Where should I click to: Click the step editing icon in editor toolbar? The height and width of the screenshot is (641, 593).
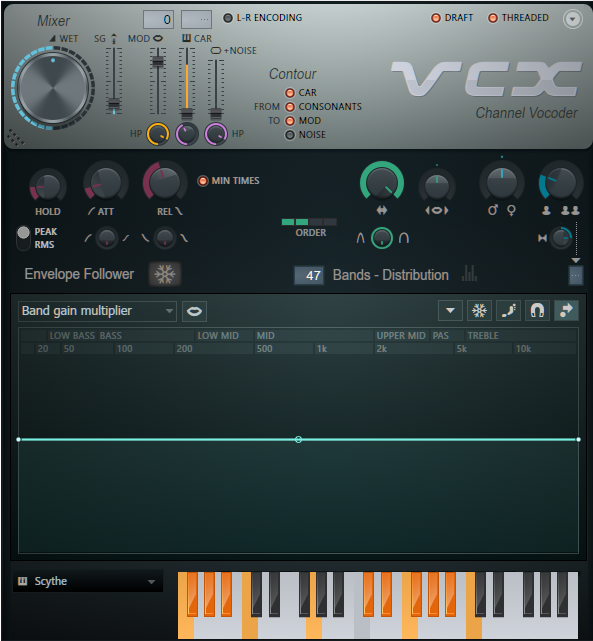tap(508, 311)
